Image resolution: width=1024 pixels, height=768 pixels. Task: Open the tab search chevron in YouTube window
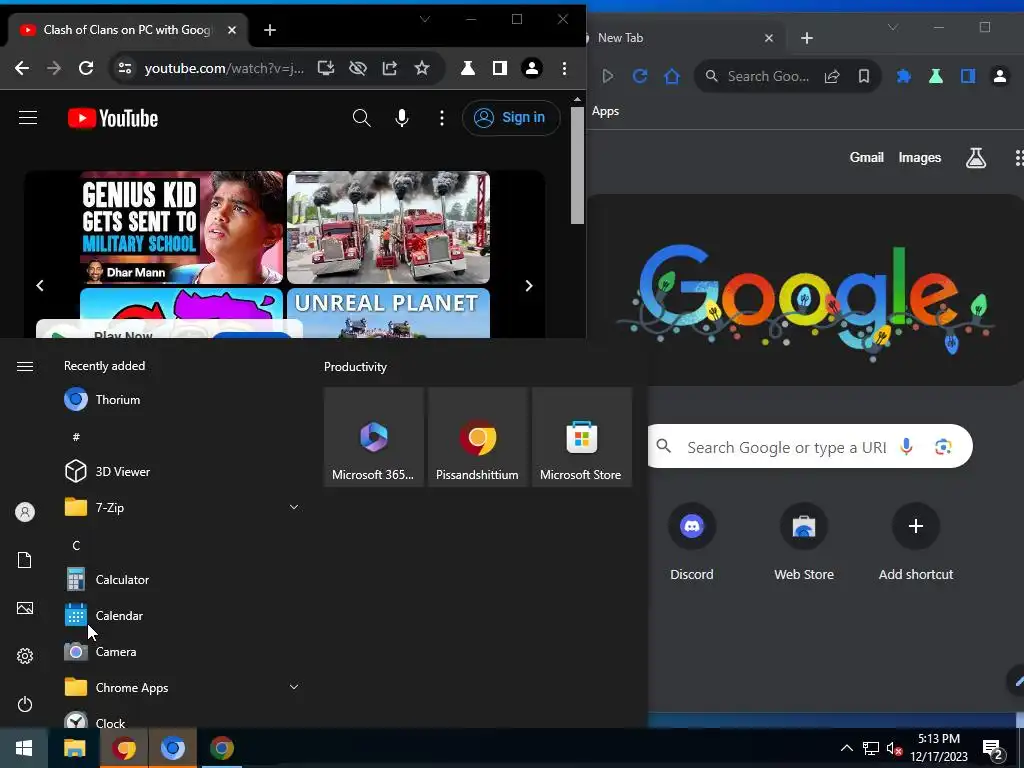tap(424, 19)
